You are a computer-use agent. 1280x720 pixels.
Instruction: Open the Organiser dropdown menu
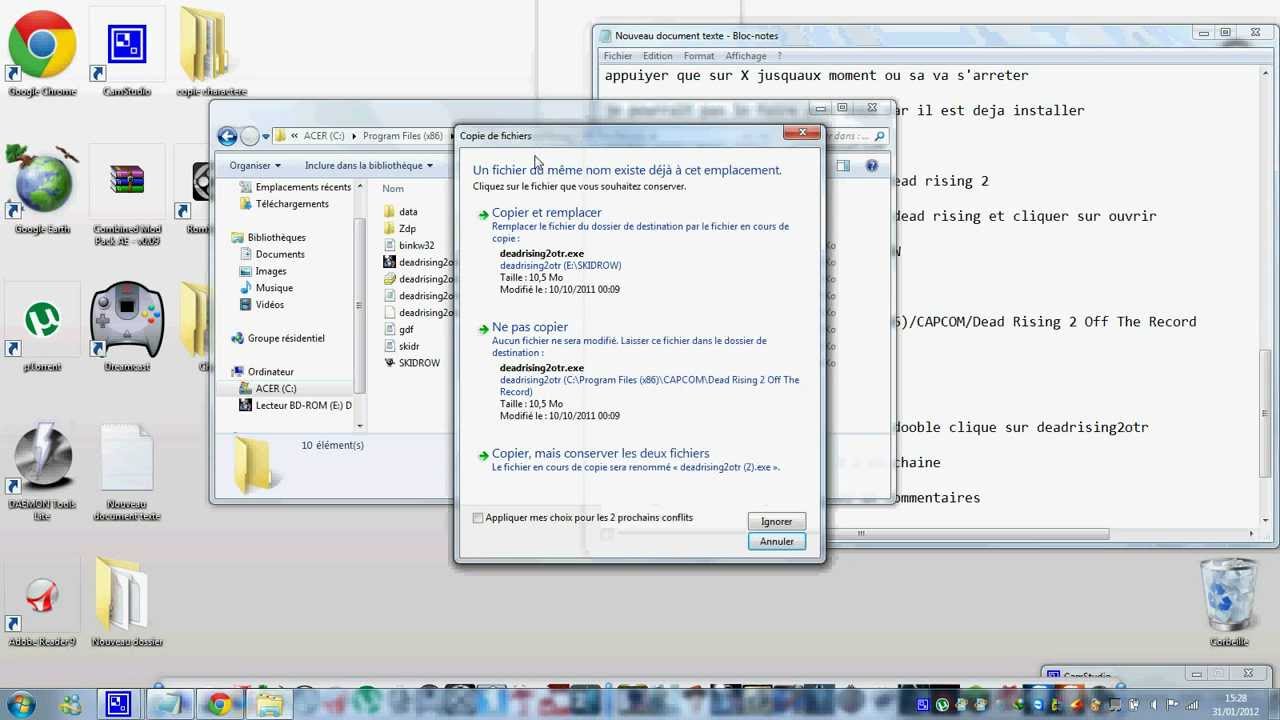point(255,166)
